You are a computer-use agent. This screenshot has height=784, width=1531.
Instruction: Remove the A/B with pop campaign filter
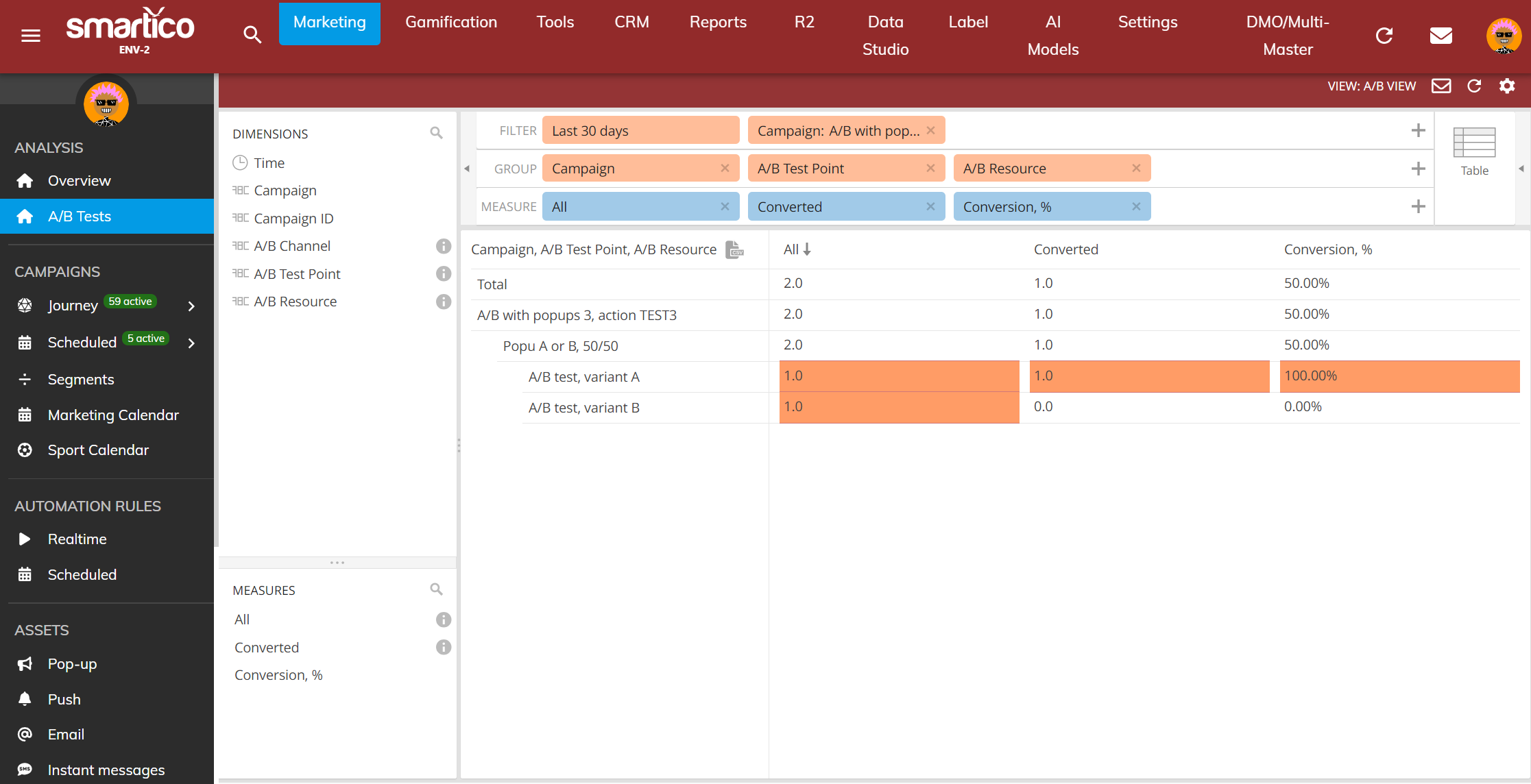[x=930, y=130]
